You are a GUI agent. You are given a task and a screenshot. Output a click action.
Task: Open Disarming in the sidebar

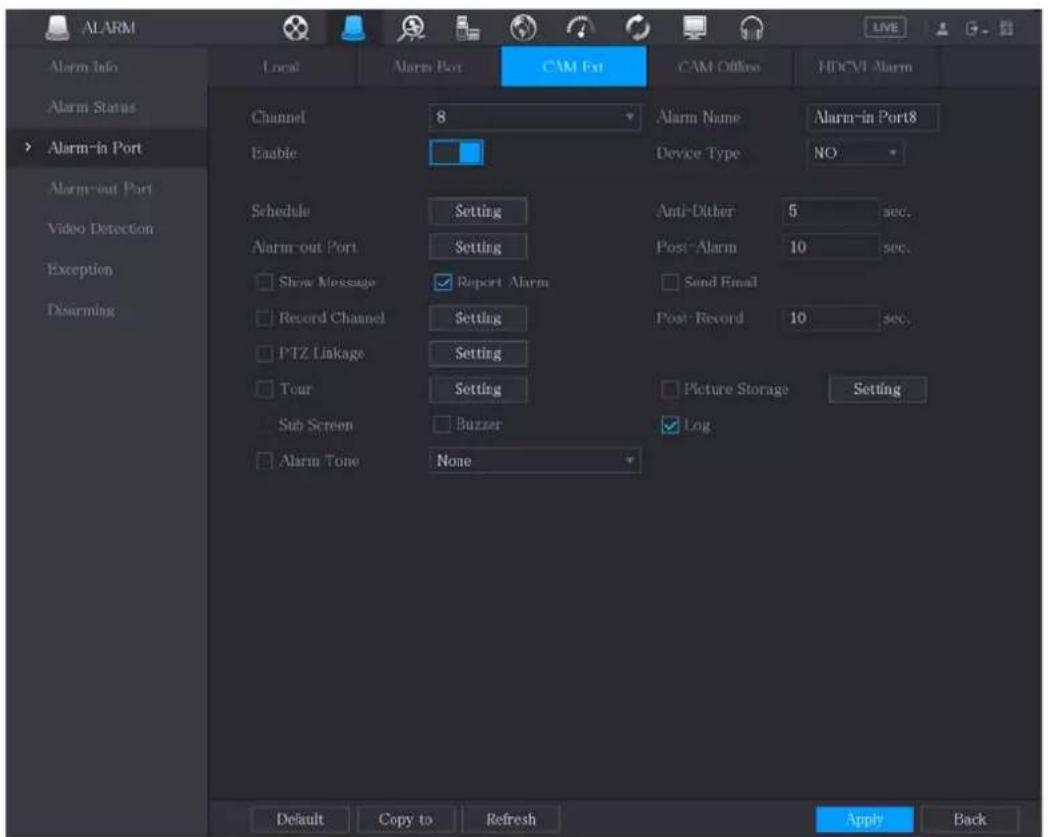tap(81, 310)
